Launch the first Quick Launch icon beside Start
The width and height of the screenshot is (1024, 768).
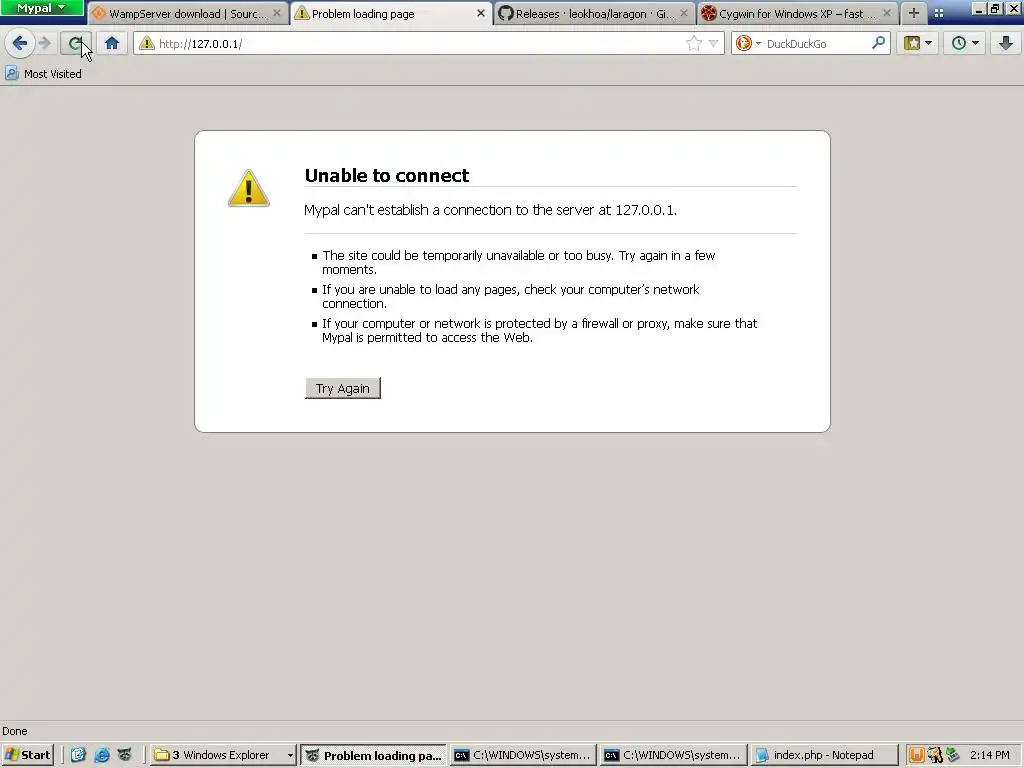[x=78, y=755]
